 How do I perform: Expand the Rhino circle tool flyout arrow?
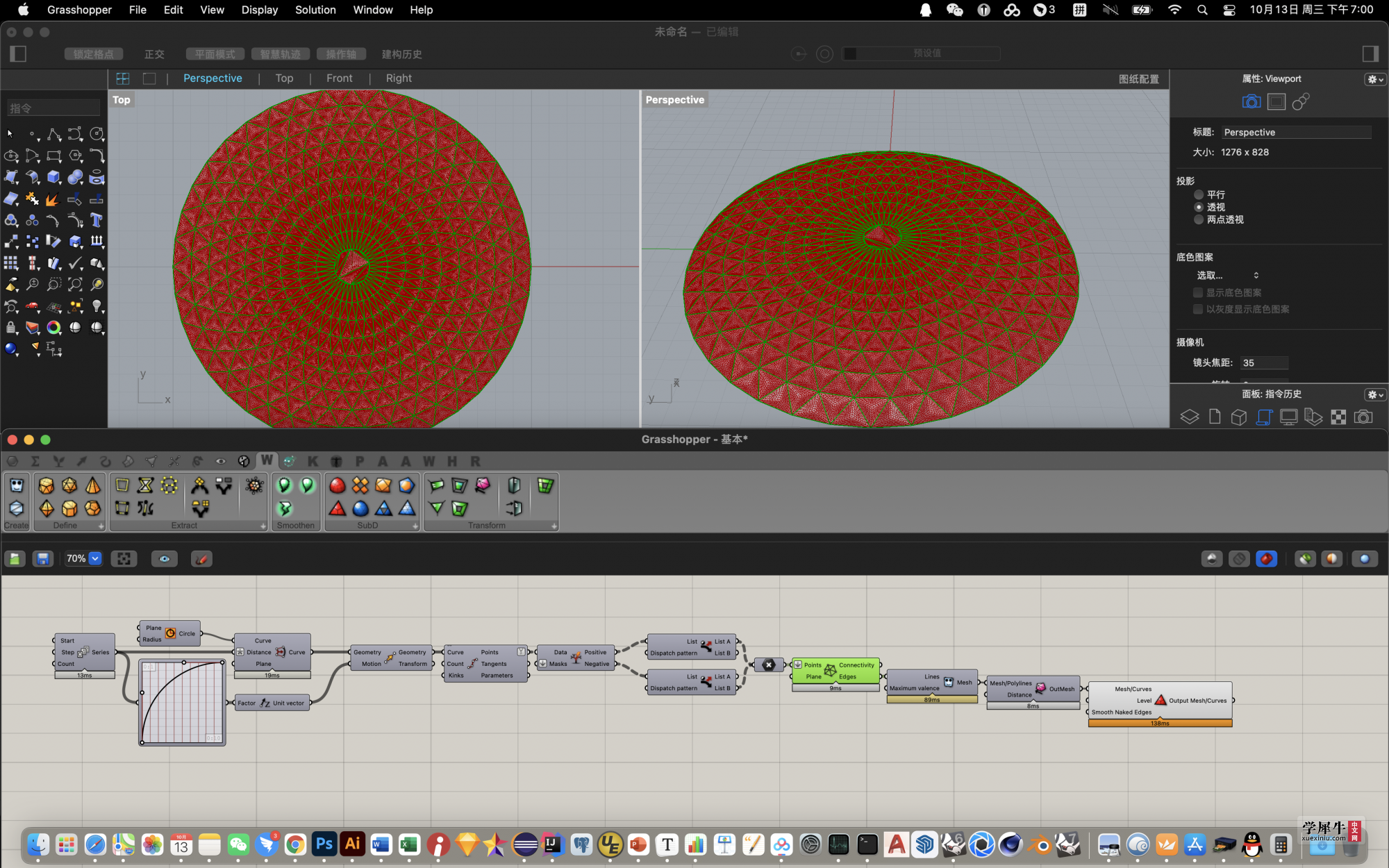(103, 140)
